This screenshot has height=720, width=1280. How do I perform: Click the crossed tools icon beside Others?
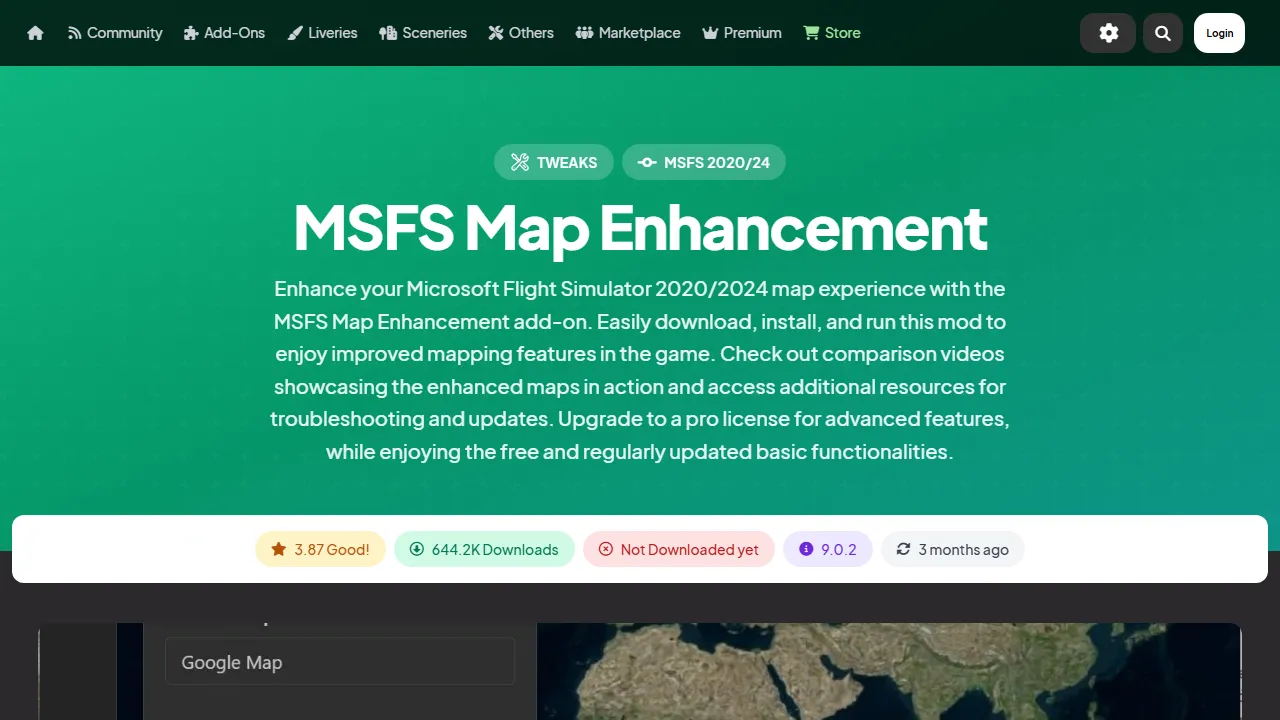[494, 32]
